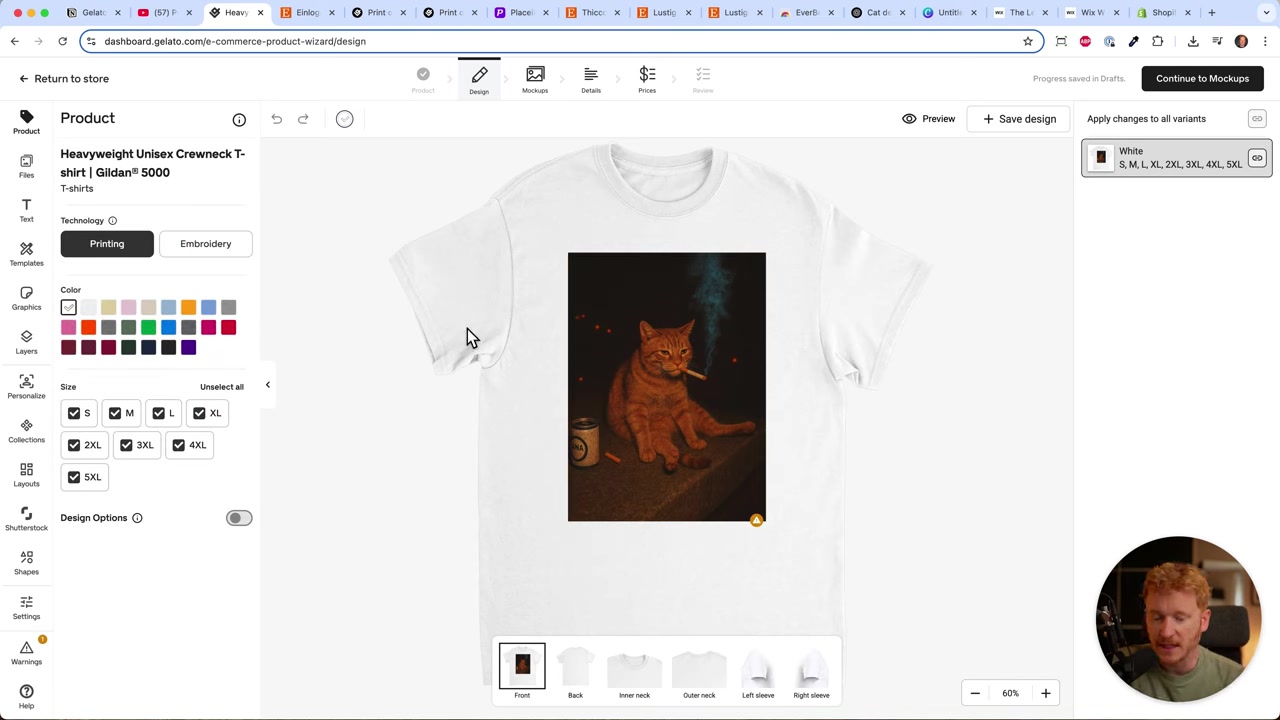Reload the browser page

click(62, 41)
